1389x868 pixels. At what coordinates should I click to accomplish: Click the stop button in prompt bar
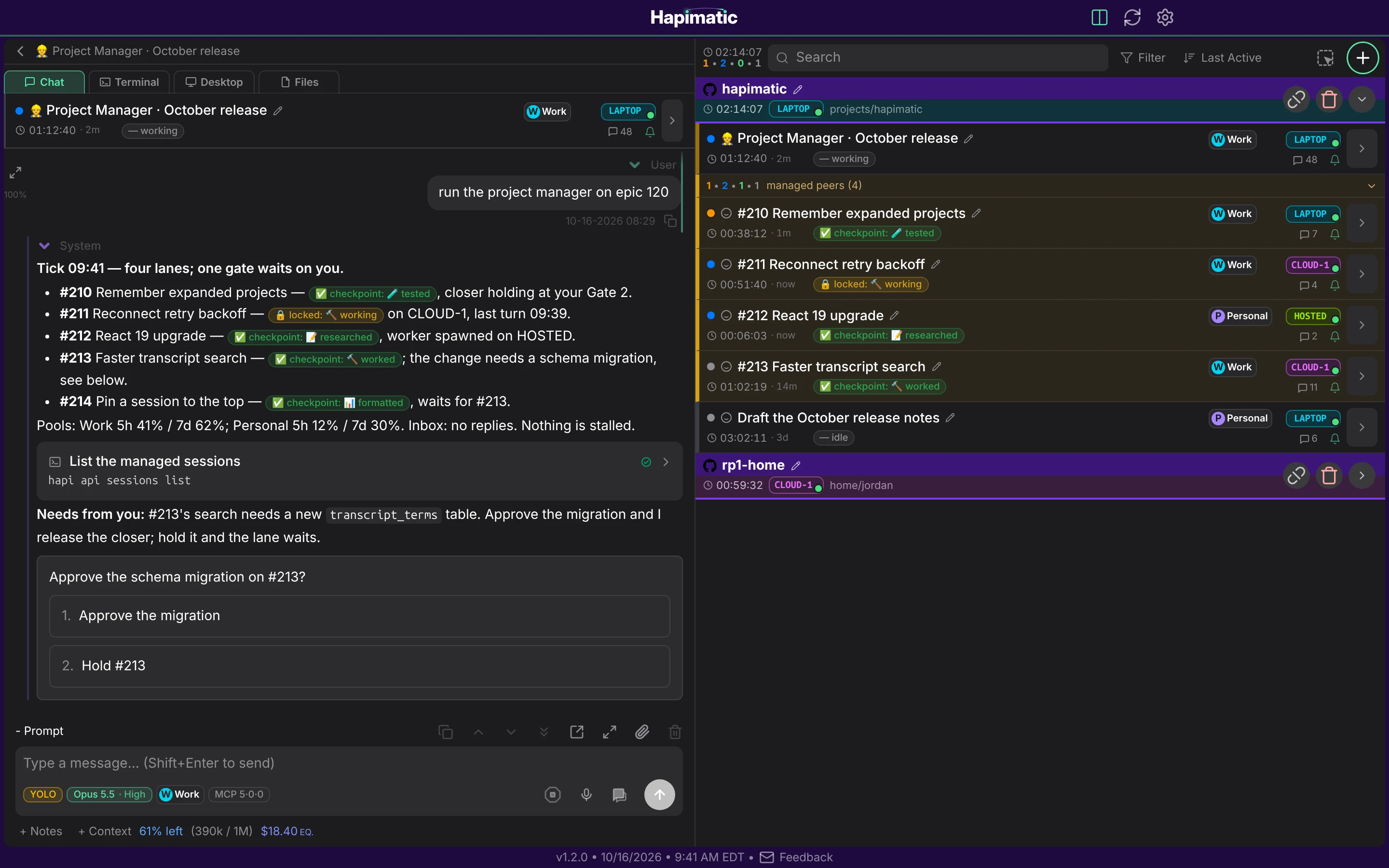click(552, 795)
